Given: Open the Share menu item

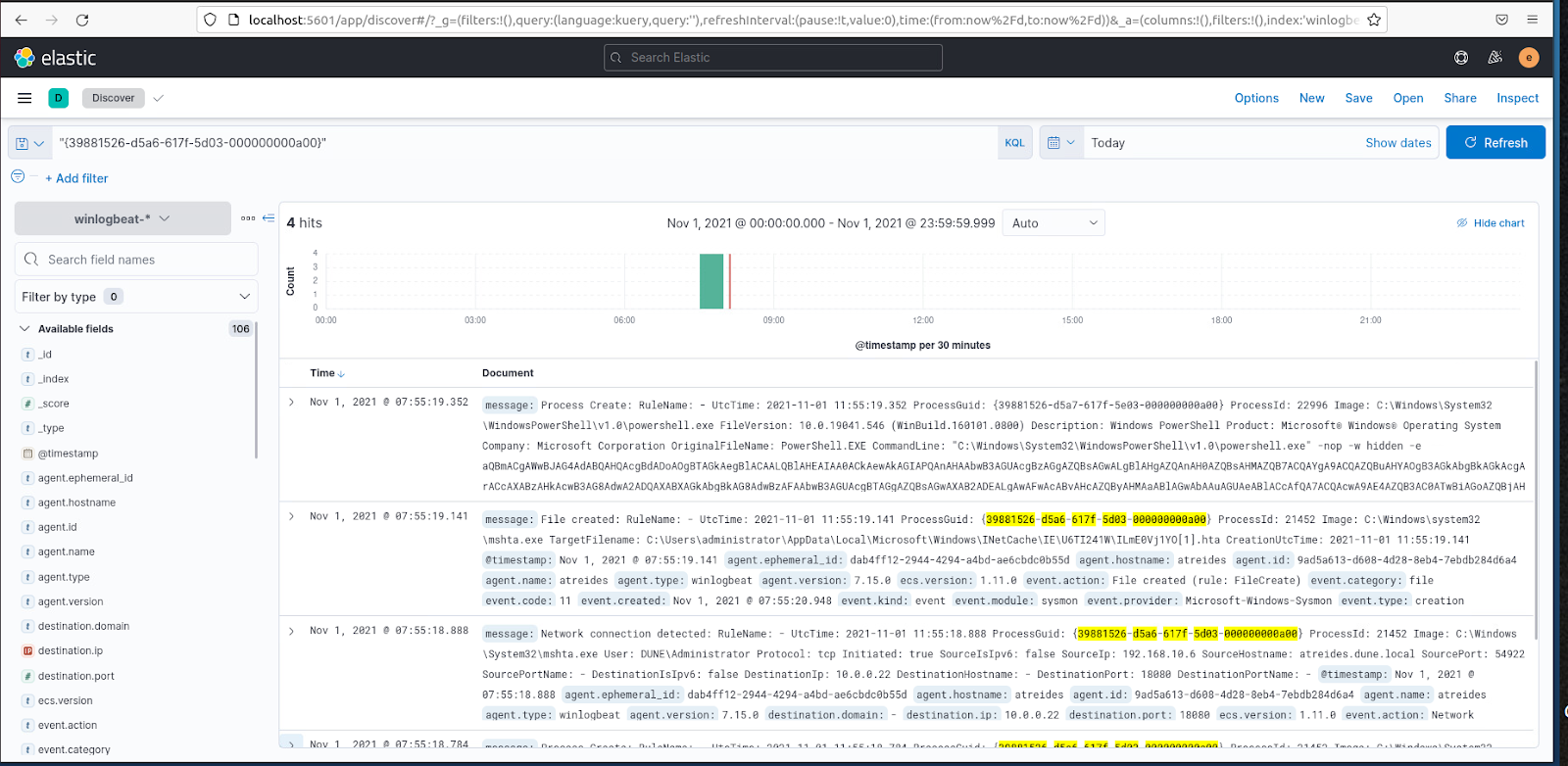Looking at the screenshot, I should point(1460,98).
